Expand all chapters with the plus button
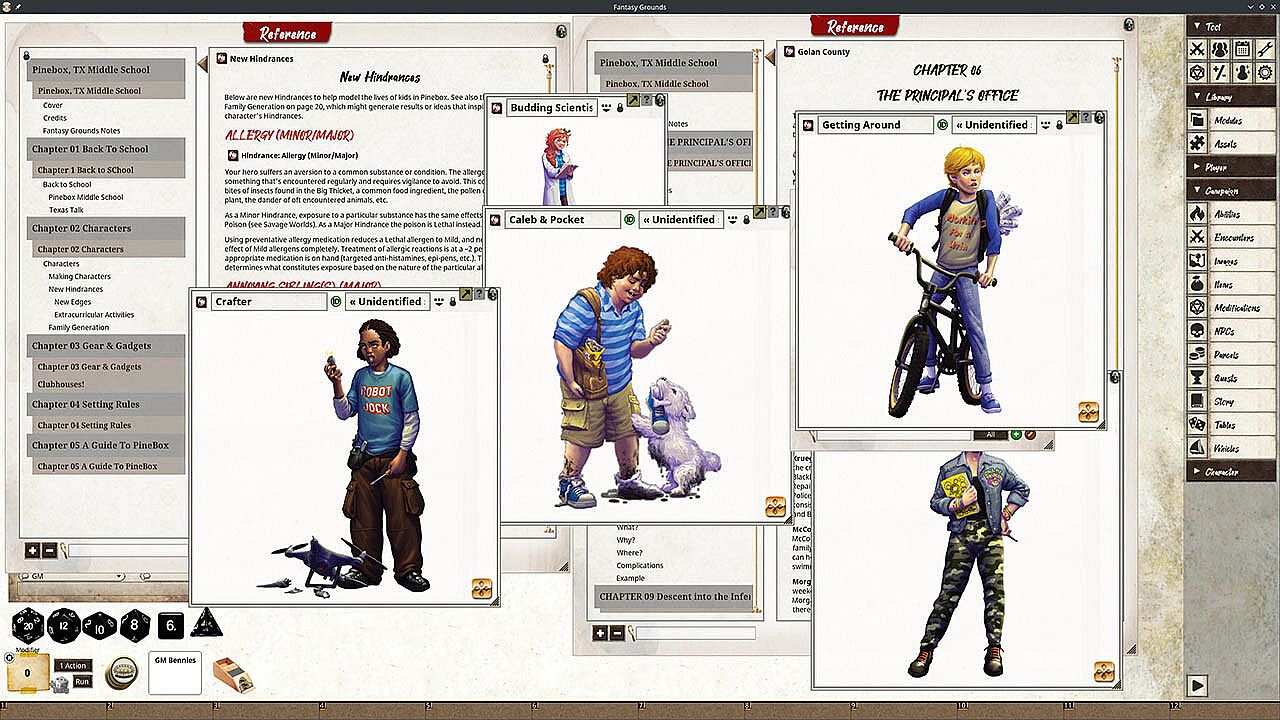Screen dimensions: 1280x720 pyautogui.click(x=32, y=550)
